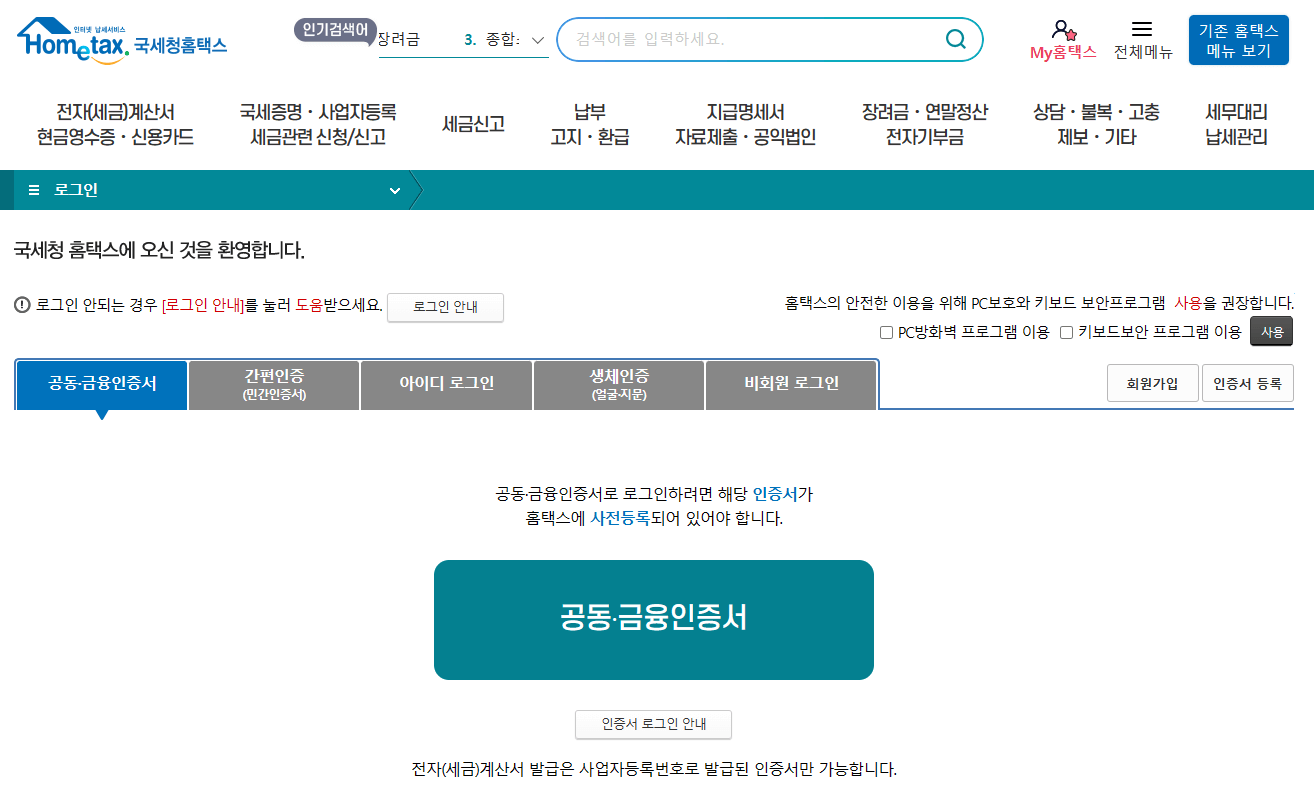Click the large 공동·금융인증서 login button
This screenshot has height=805, width=1314.
653,618
